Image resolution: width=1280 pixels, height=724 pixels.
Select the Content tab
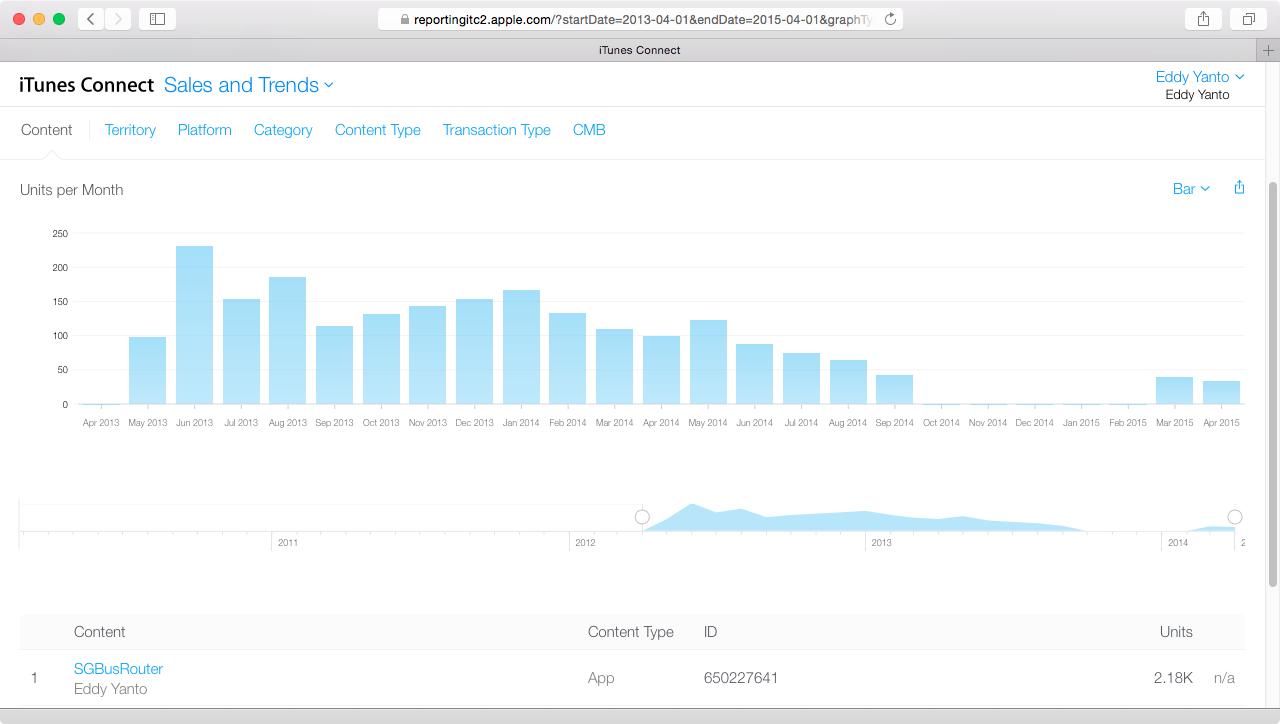tap(46, 130)
